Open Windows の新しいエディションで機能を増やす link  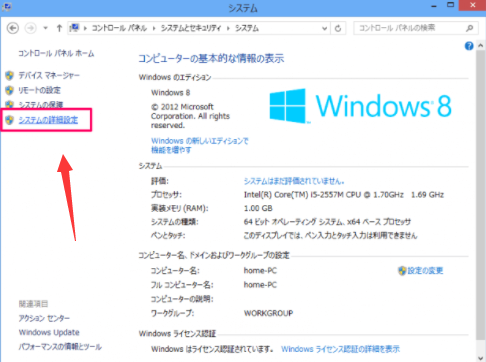pyautogui.click(x=200, y=145)
